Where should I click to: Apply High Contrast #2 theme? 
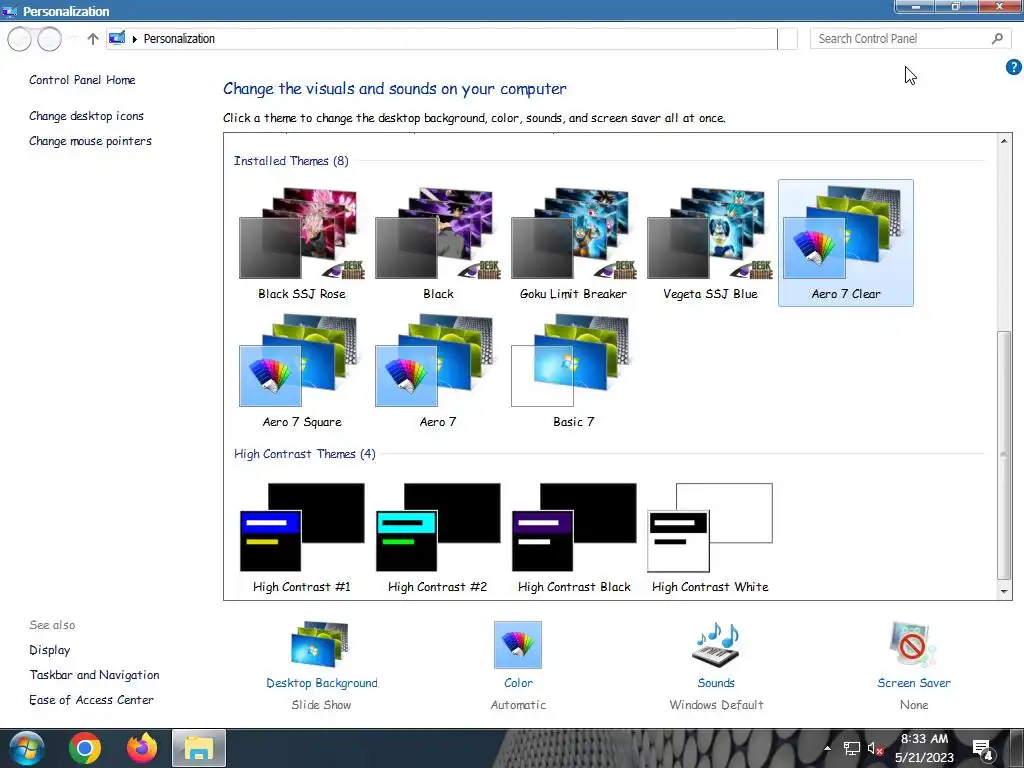point(438,537)
